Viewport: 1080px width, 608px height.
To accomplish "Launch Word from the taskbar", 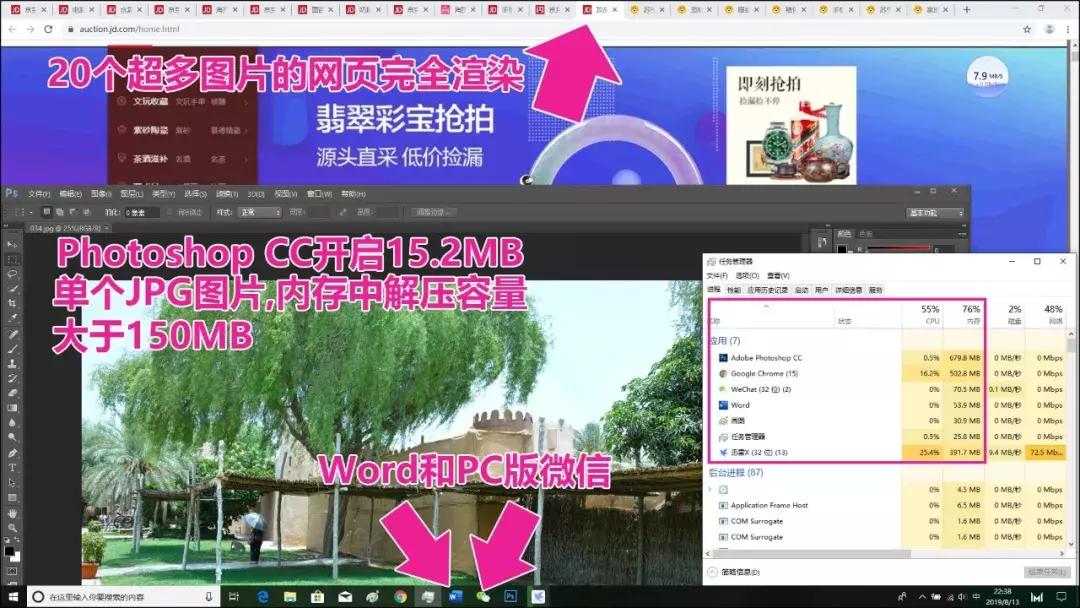I will tap(456, 597).
